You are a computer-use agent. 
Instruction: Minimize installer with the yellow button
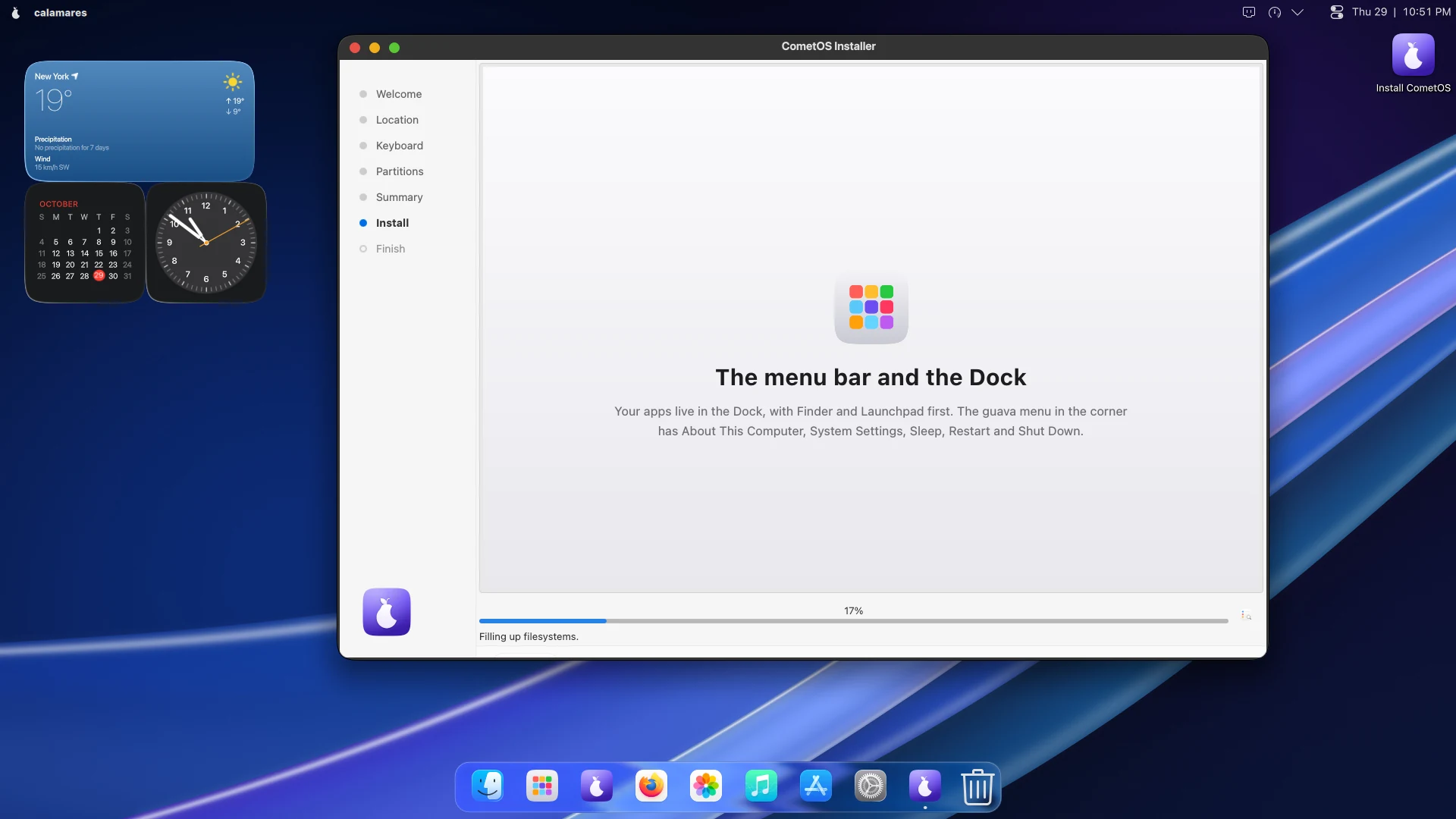(x=375, y=47)
